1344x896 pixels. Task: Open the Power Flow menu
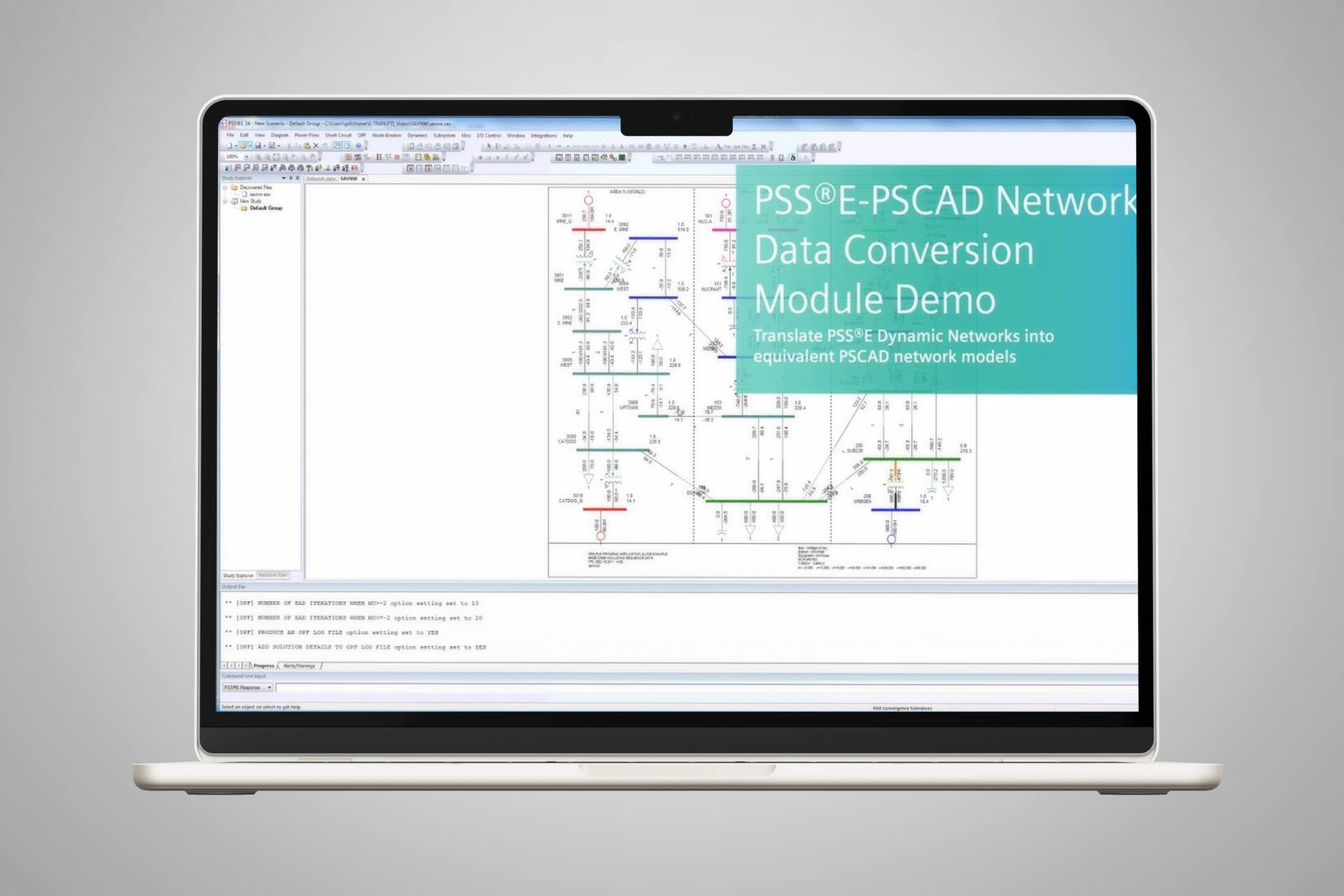tap(307, 135)
